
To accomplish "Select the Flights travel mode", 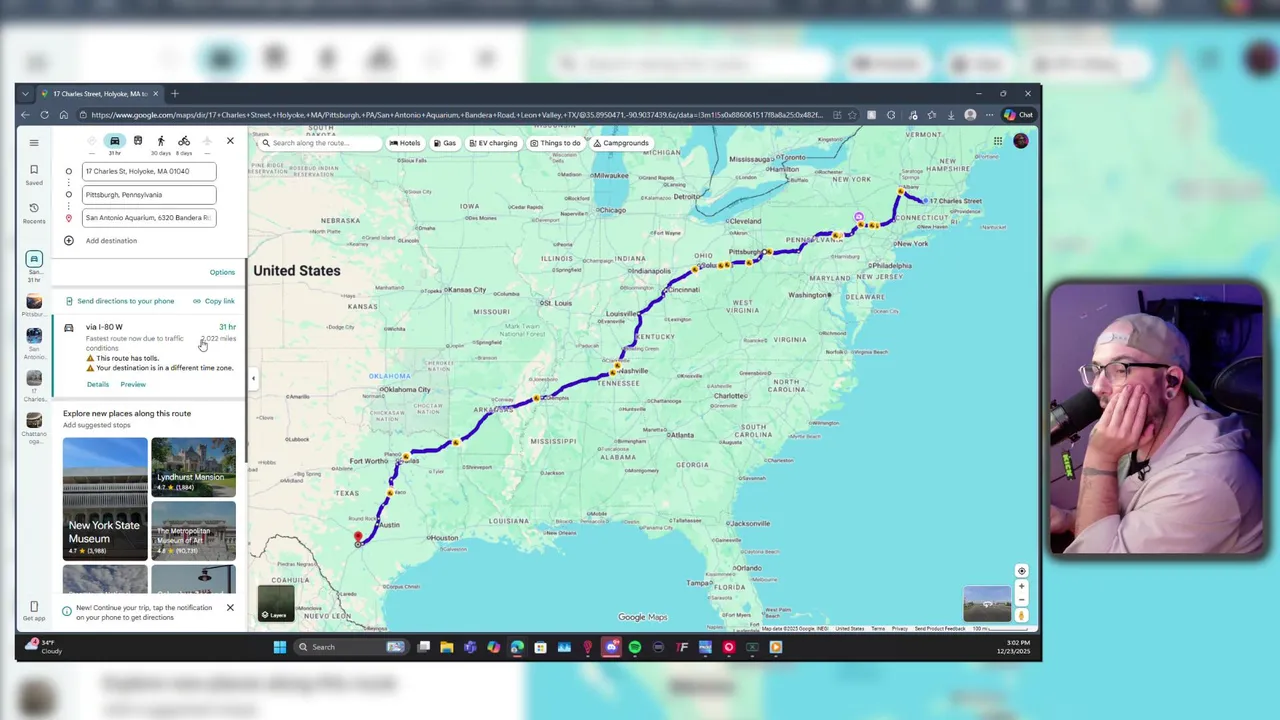I will (207, 141).
